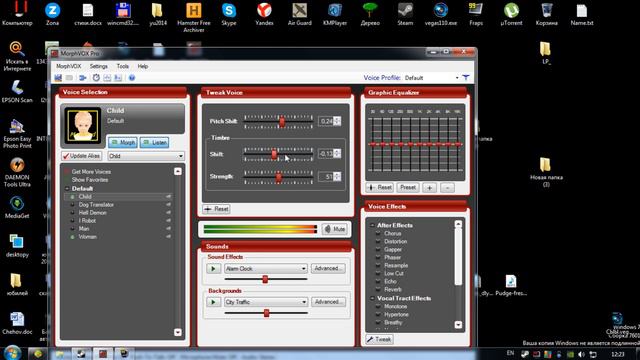This screenshot has height=360, width=640.
Task: Click the Timbre Shift value stepper
Action: click(337, 153)
